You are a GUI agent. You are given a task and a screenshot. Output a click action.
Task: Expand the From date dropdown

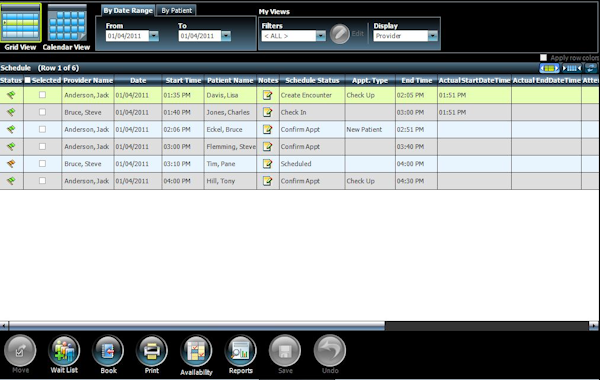click(154, 36)
